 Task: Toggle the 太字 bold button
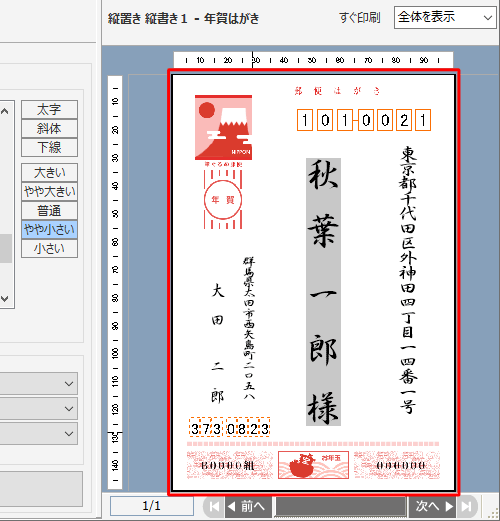click(49, 109)
